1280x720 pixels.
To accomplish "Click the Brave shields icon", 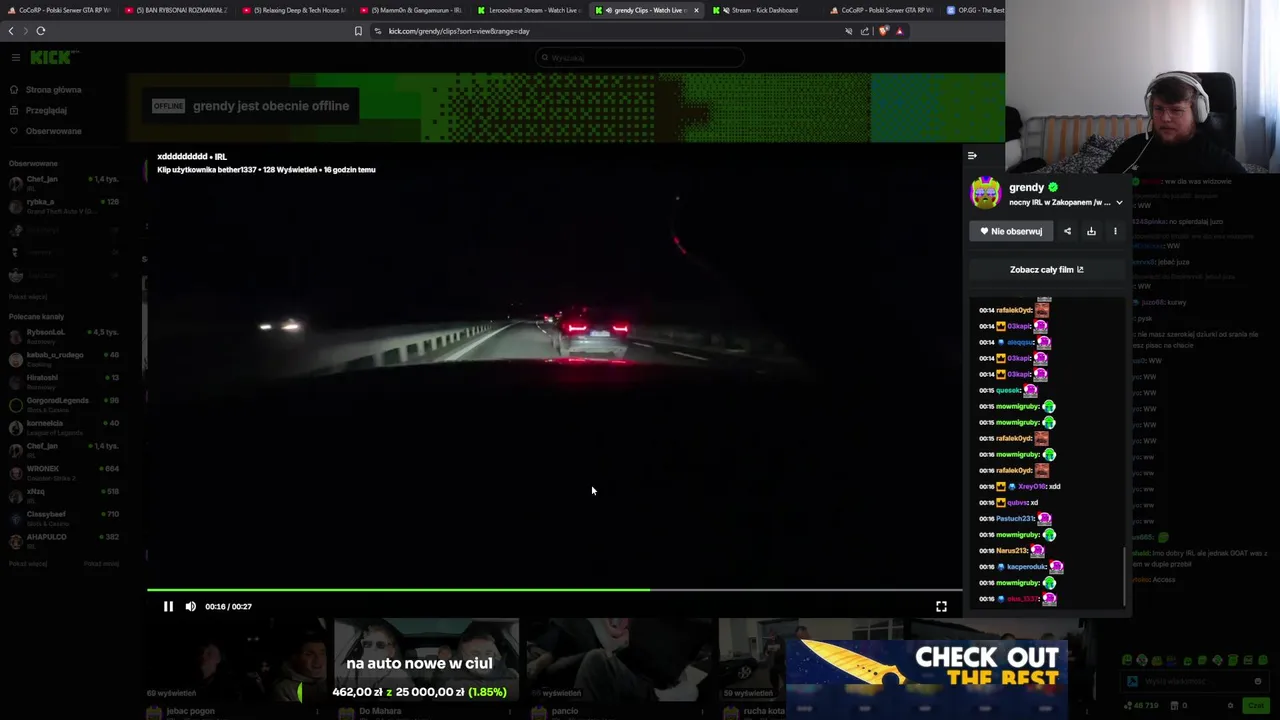I will pos(884,31).
